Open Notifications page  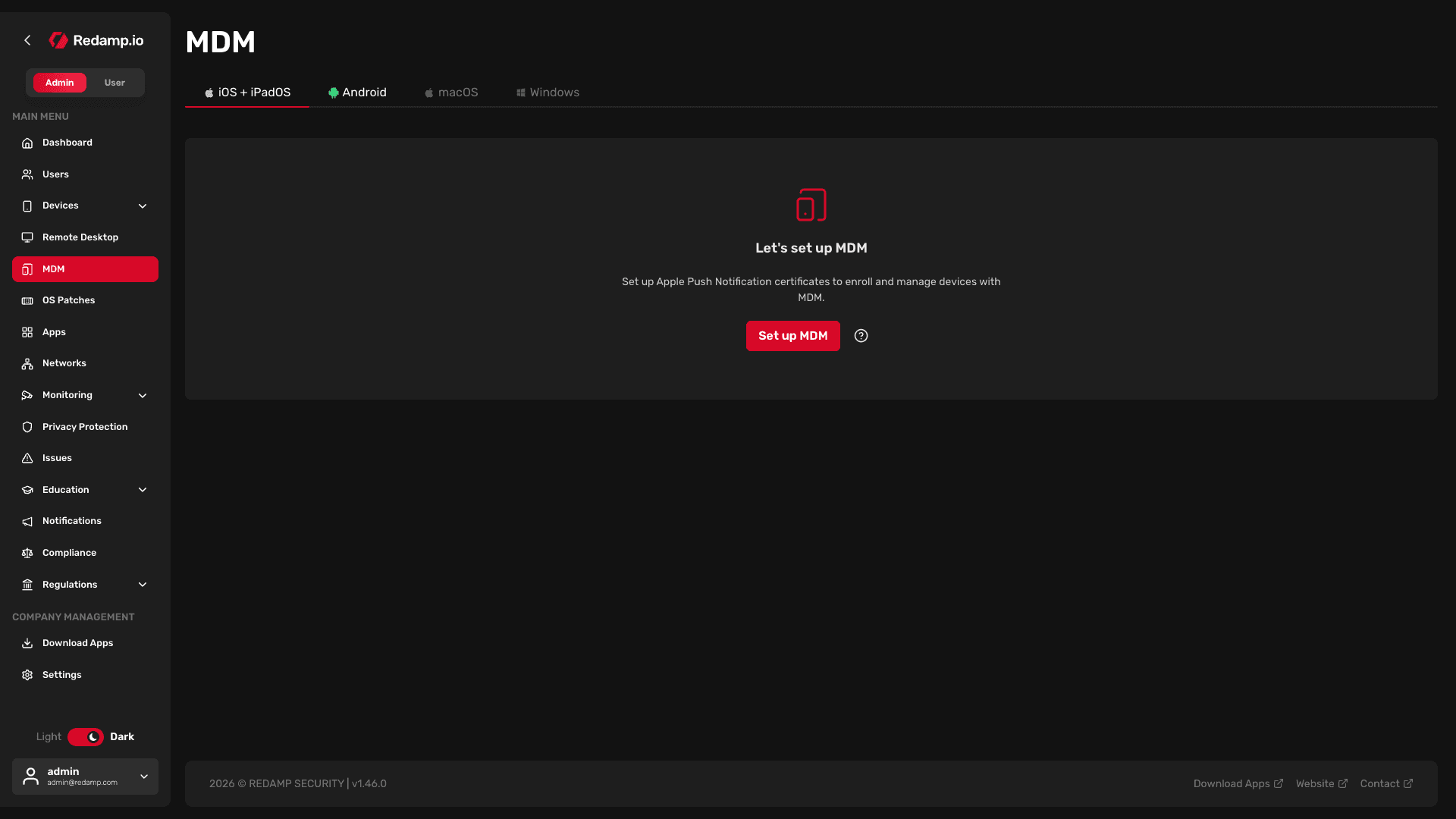[85, 521]
